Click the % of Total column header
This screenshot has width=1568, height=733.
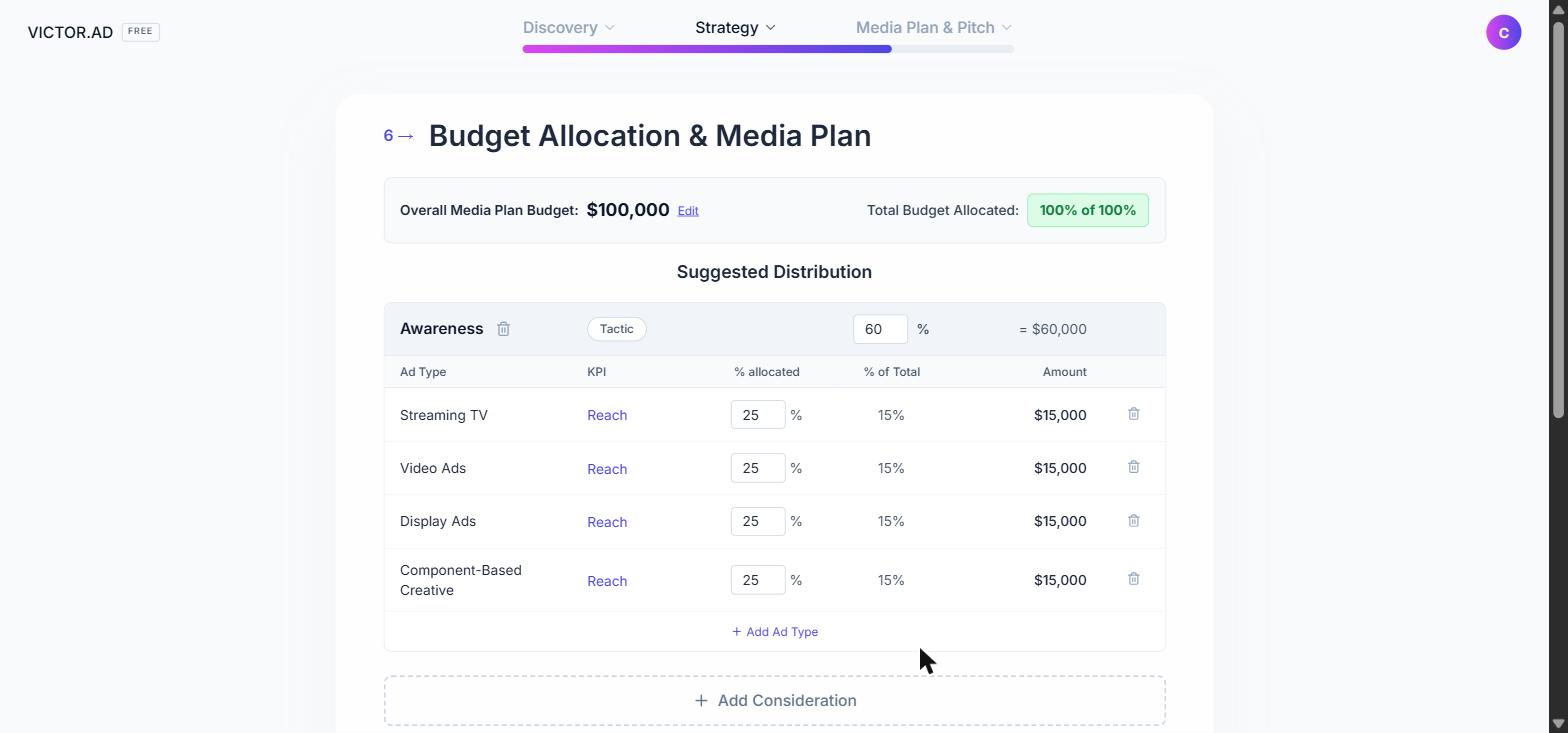tap(892, 372)
